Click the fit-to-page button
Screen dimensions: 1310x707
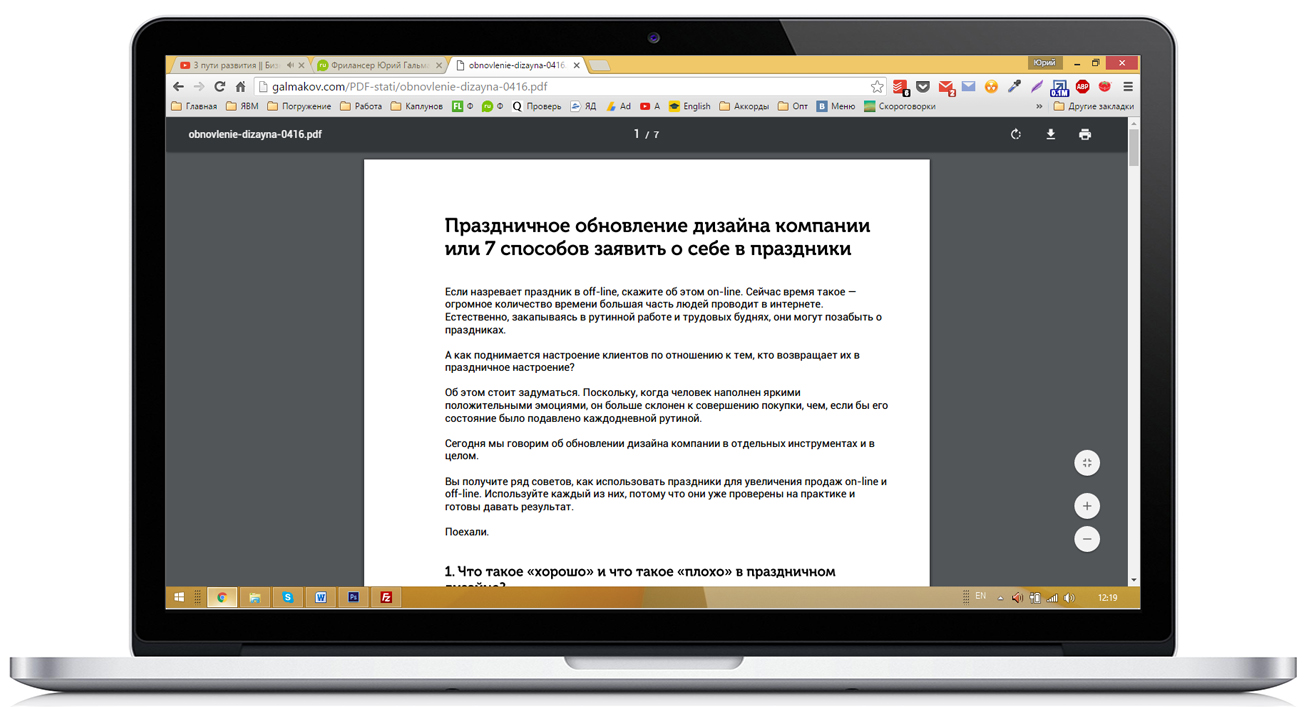(1087, 463)
